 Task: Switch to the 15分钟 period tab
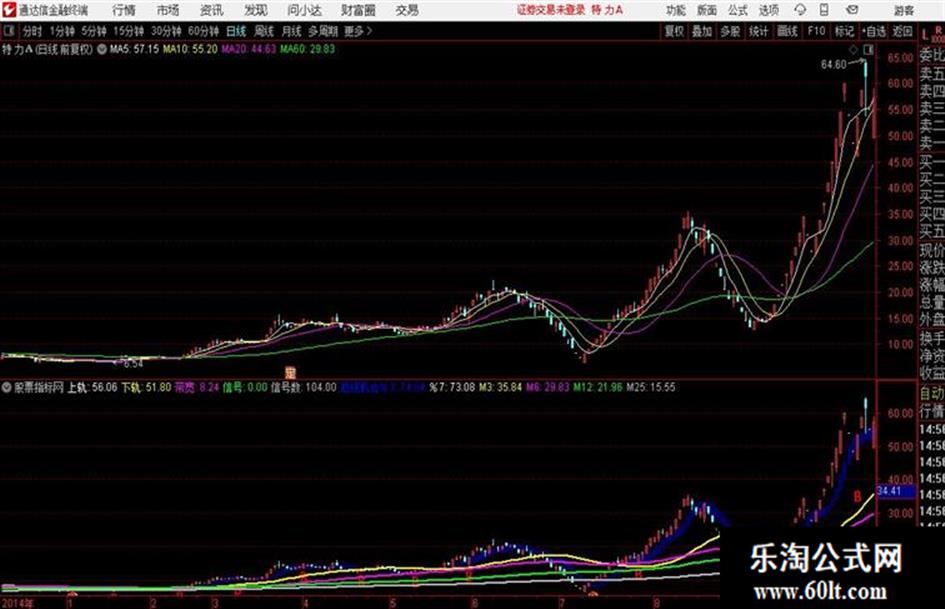tap(128, 31)
